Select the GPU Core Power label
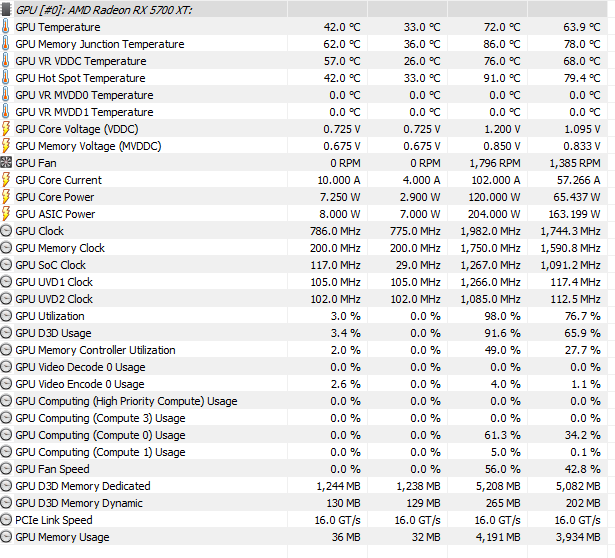 [x=55, y=197]
